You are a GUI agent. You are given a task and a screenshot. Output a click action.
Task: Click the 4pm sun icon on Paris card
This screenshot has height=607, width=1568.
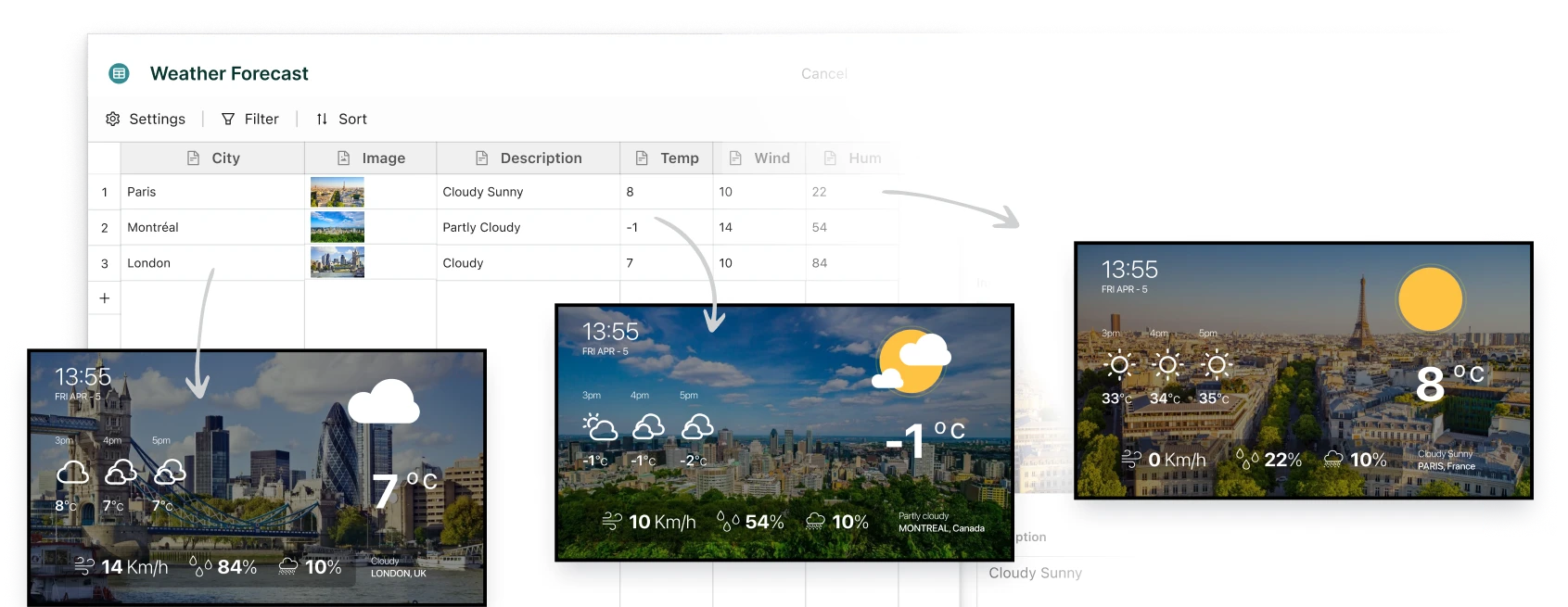click(x=1167, y=365)
